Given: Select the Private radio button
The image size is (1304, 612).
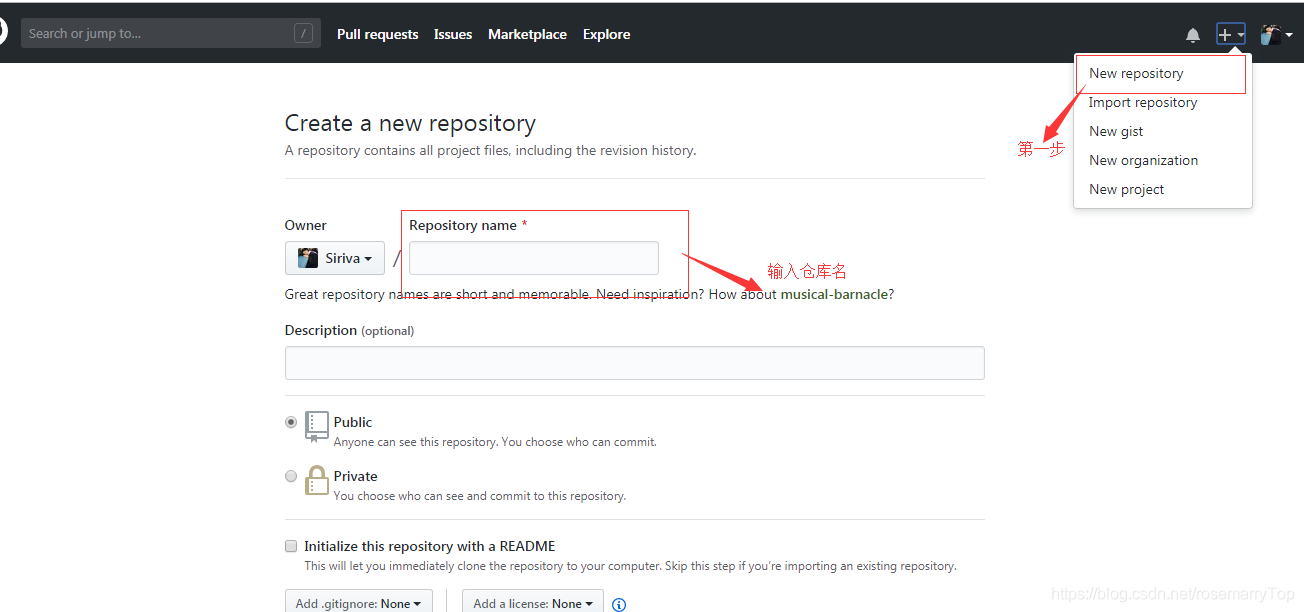Looking at the screenshot, I should coord(291,476).
